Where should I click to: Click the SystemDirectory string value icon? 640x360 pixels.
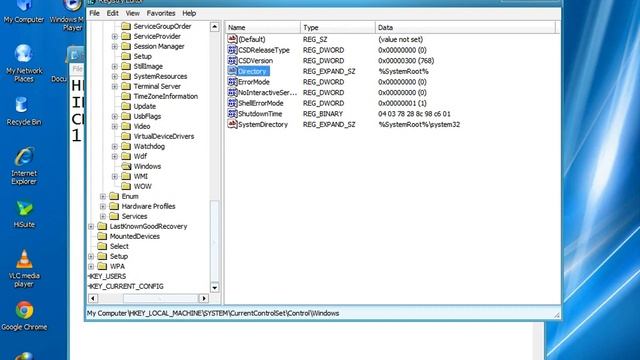(232, 124)
